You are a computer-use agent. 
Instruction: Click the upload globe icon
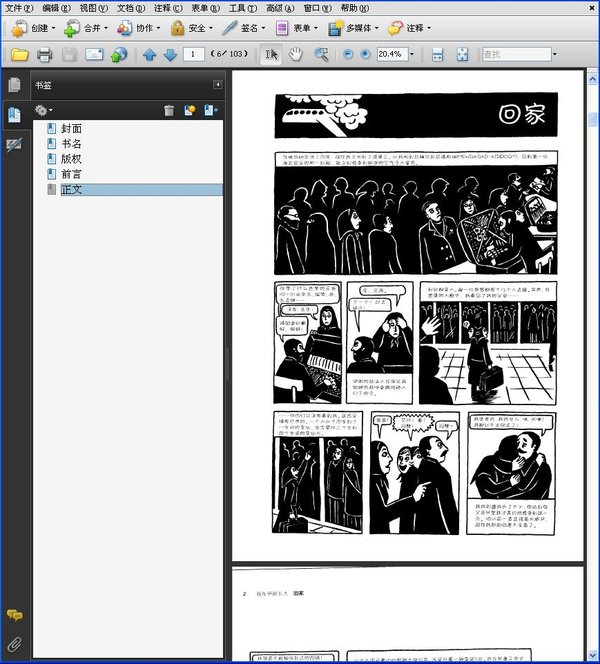pyautogui.click(x=119, y=54)
